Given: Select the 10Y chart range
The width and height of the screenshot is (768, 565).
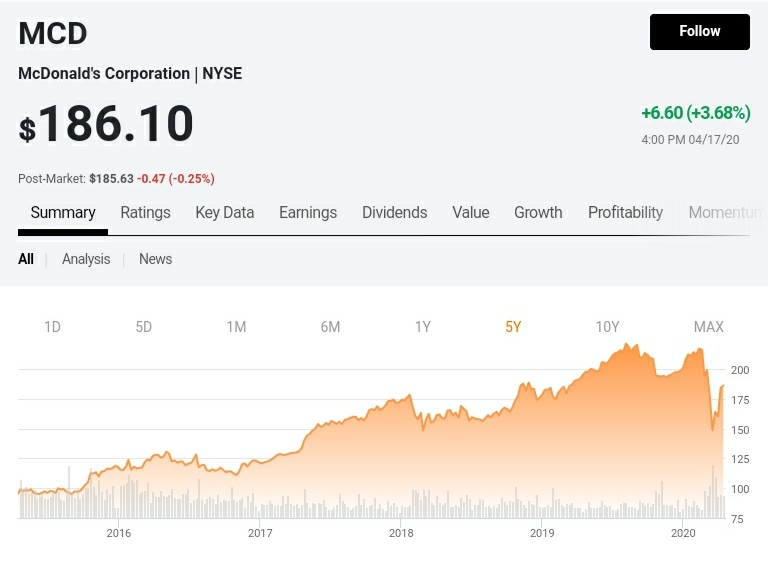Looking at the screenshot, I should (607, 327).
